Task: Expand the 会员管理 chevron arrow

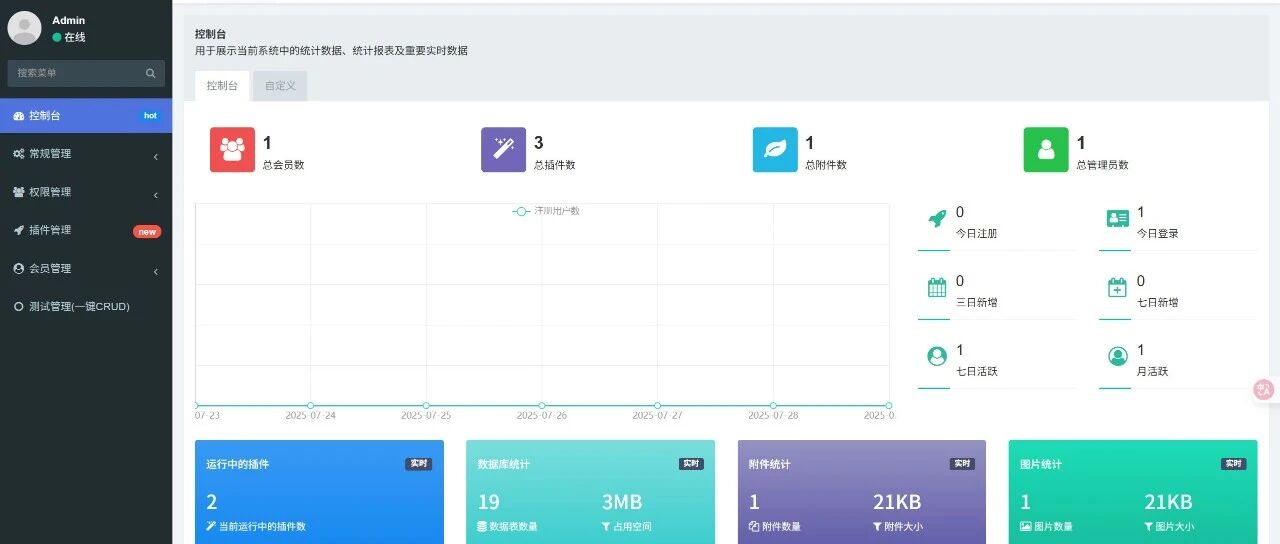Action: point(156,272)
